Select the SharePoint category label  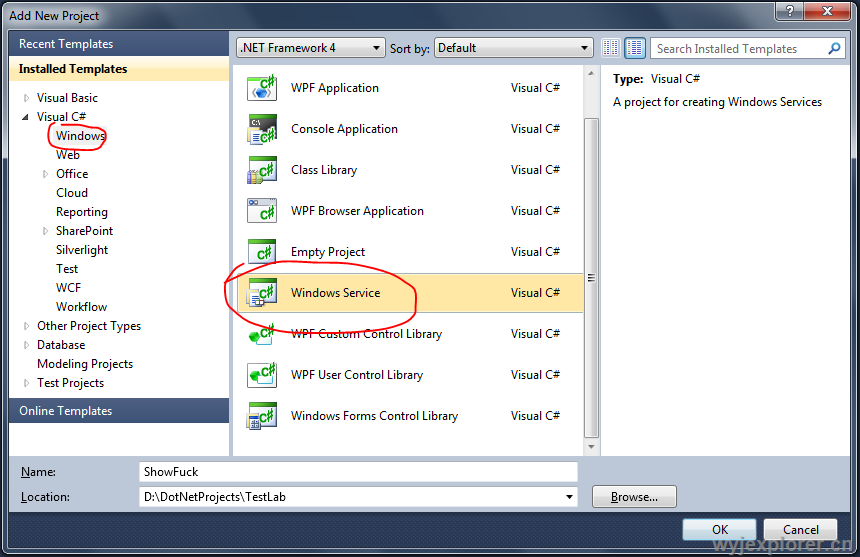84,231
